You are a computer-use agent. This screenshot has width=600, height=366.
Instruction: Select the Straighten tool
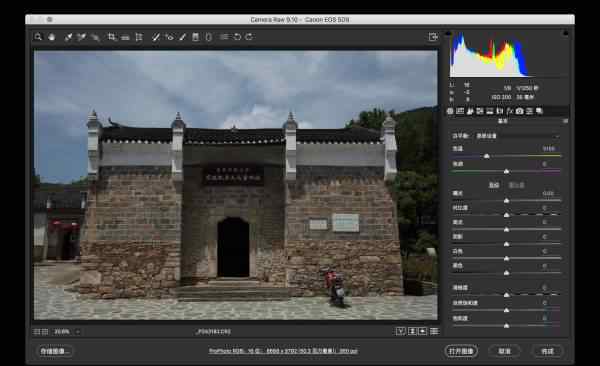click(125, 37)
